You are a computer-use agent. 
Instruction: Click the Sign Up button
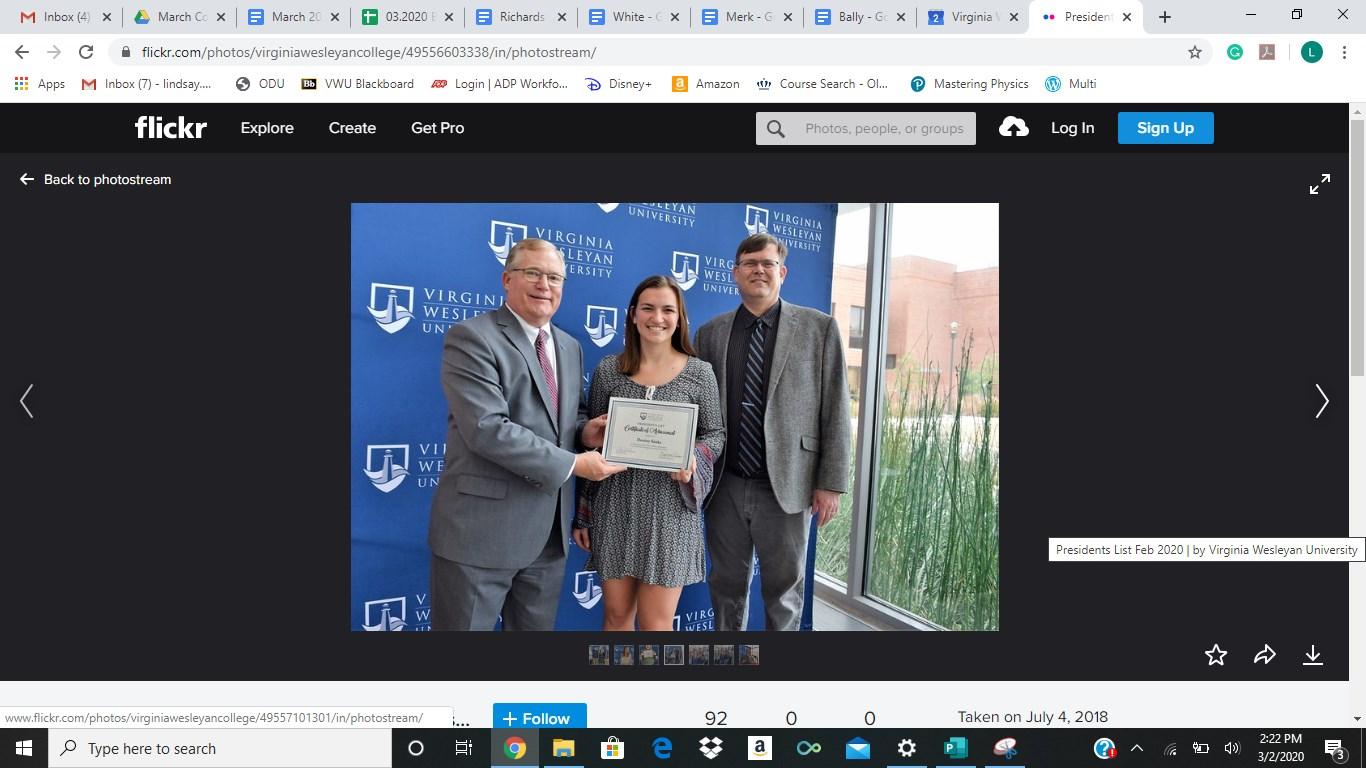pyautogui.click(x=1165, y=128)
